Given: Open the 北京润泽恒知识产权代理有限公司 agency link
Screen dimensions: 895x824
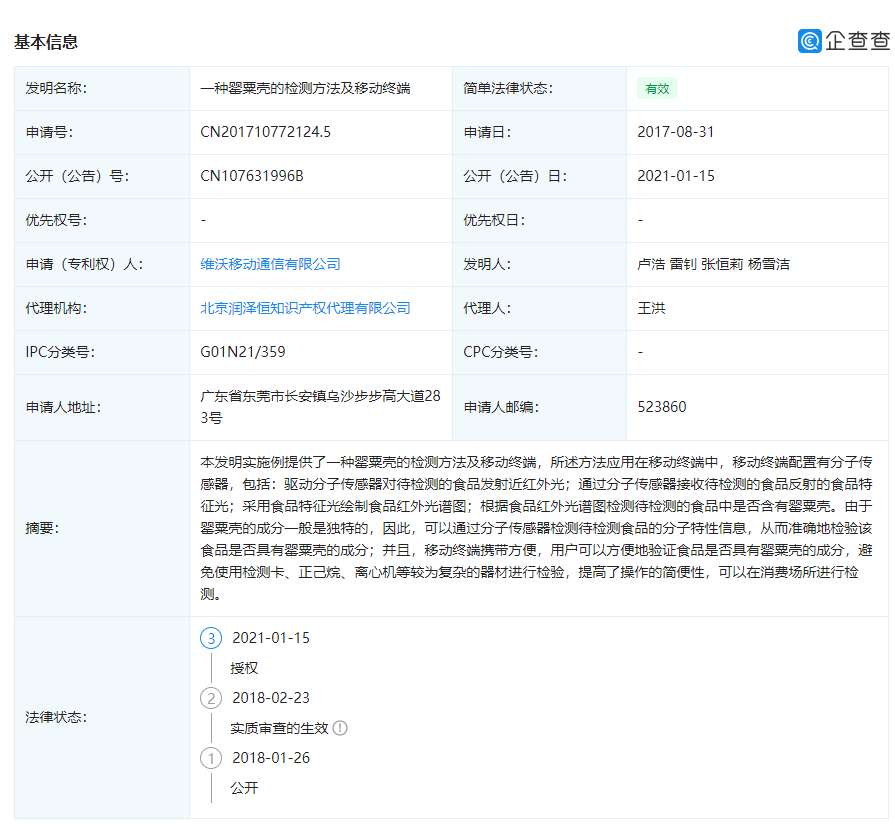Looking at the screenshot, I should coord(305,308).
